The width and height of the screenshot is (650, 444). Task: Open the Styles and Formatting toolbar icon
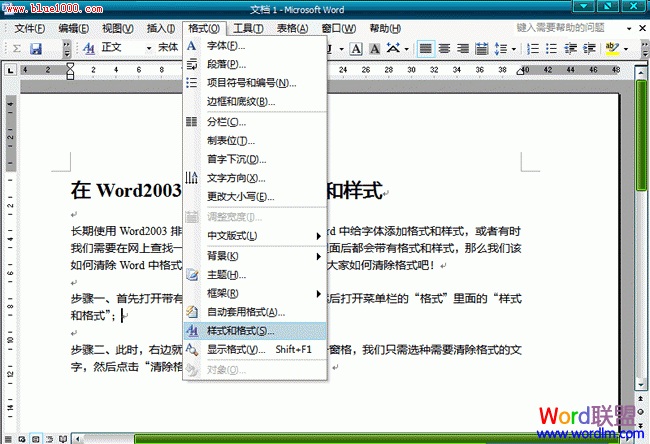tap(89, 49)
